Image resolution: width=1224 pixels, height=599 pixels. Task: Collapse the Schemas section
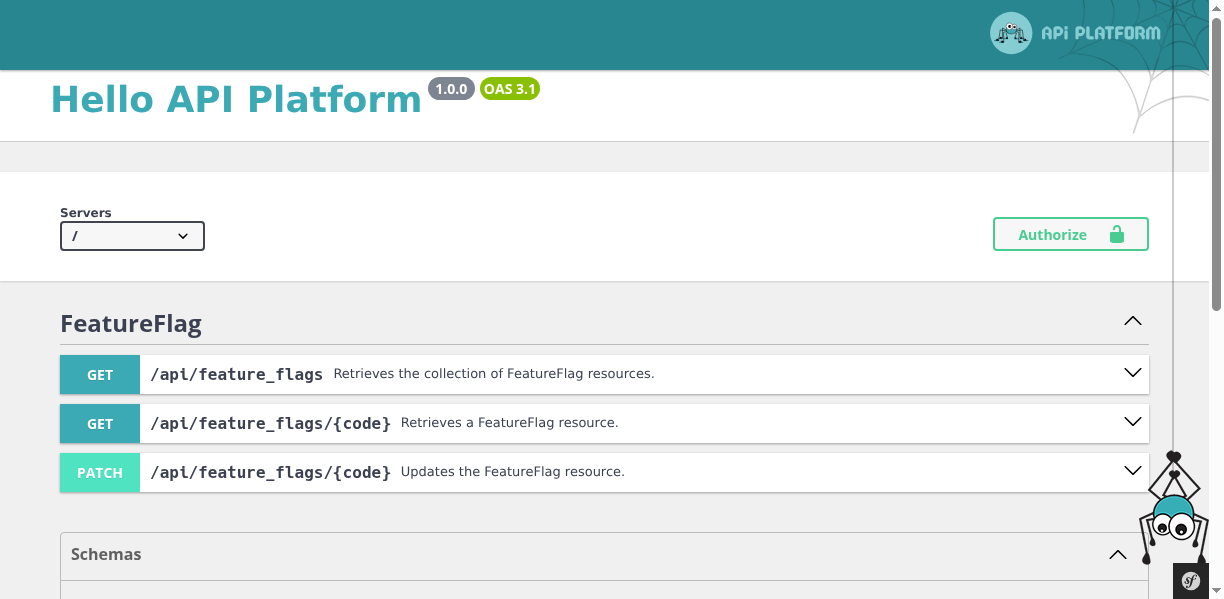click(x=1117, y=555)
